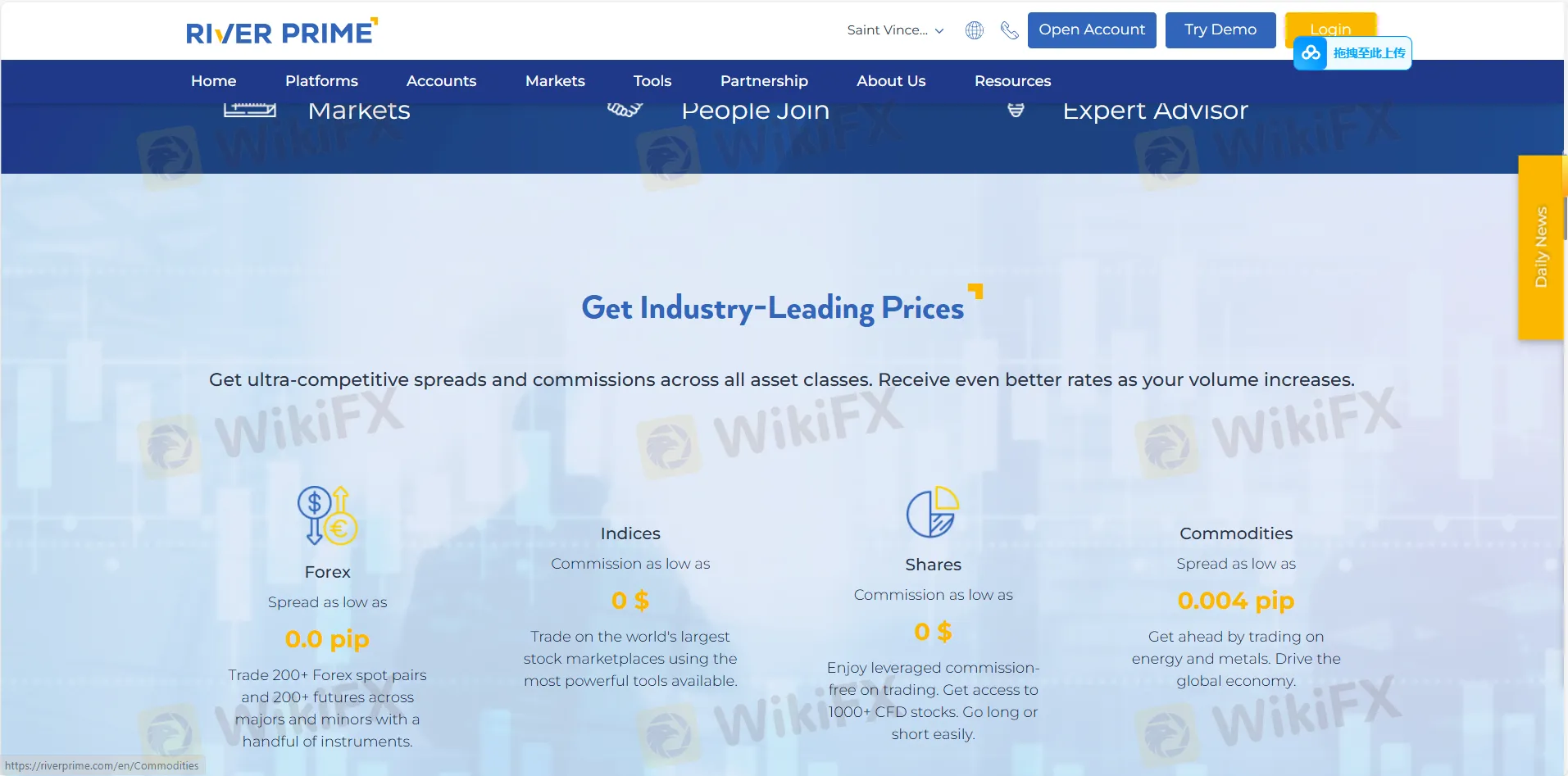Click the Forex currency exchange icon

(327, 515)
